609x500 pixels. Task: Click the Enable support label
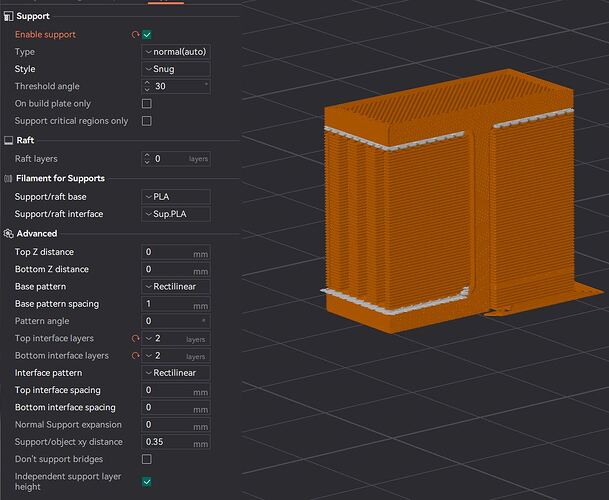[x=45, y=35]
